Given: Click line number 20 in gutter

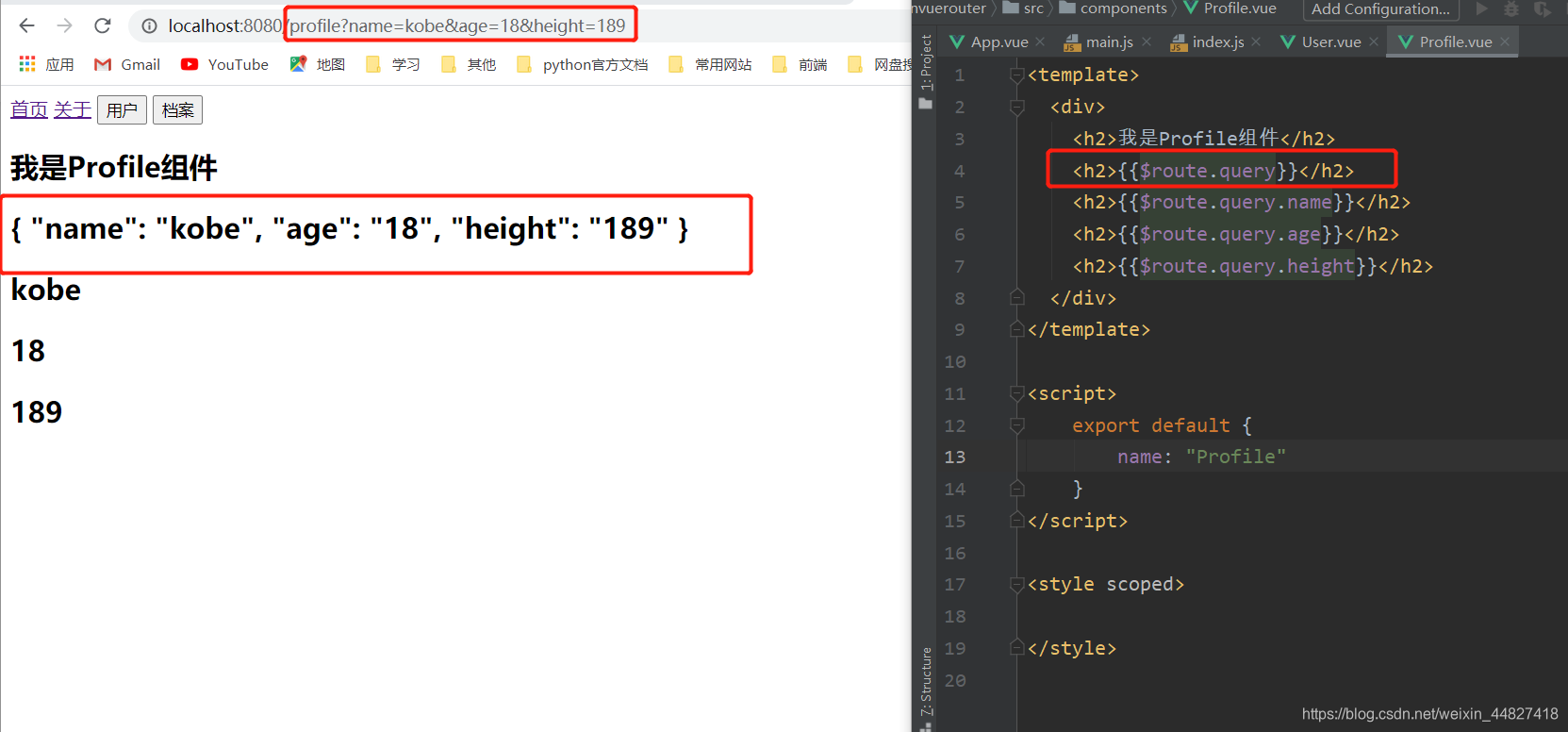Looking at the screenshot, I should coord(955,681).
